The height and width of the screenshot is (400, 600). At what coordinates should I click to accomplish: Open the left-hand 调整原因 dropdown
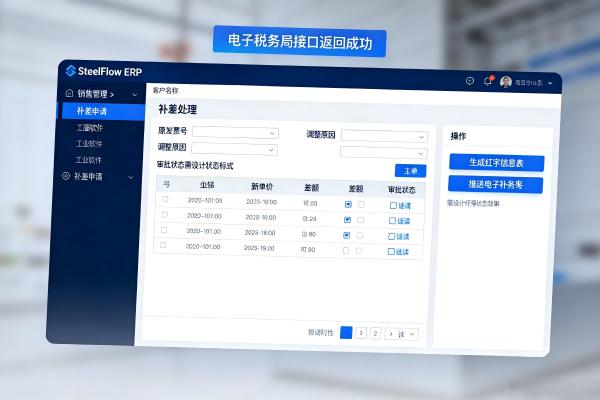(x=235, y=149)
